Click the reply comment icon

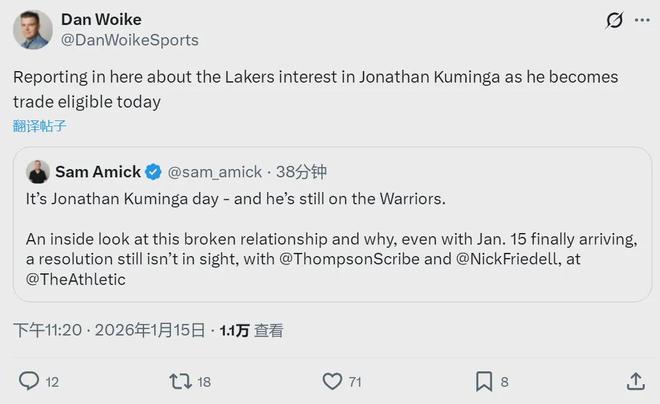click(30, 381)
